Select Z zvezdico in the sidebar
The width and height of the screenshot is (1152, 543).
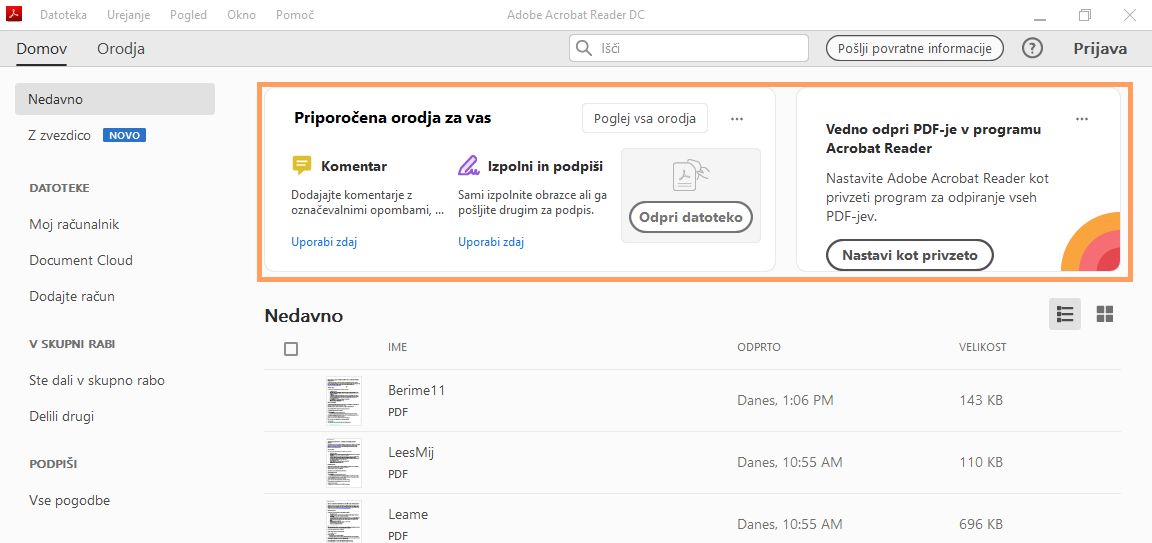click(x=60, y=136)
